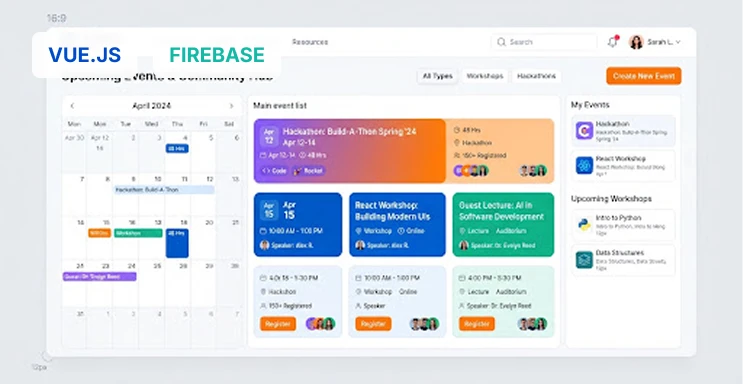Click the colored avatar group left on orange panel
This screenshot has width=743, height=384.
tap(471, 171)
